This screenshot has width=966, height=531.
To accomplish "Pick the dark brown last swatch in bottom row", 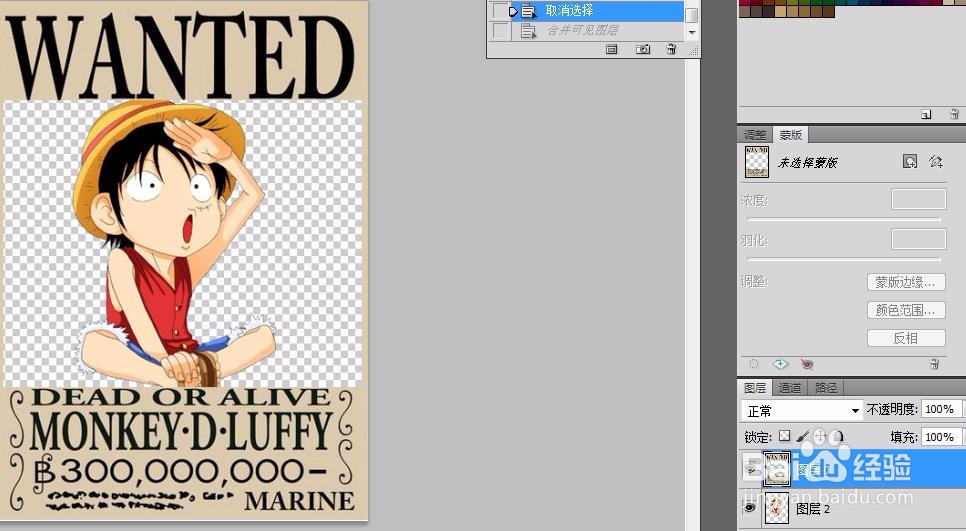I will click(x=829, y=11).
